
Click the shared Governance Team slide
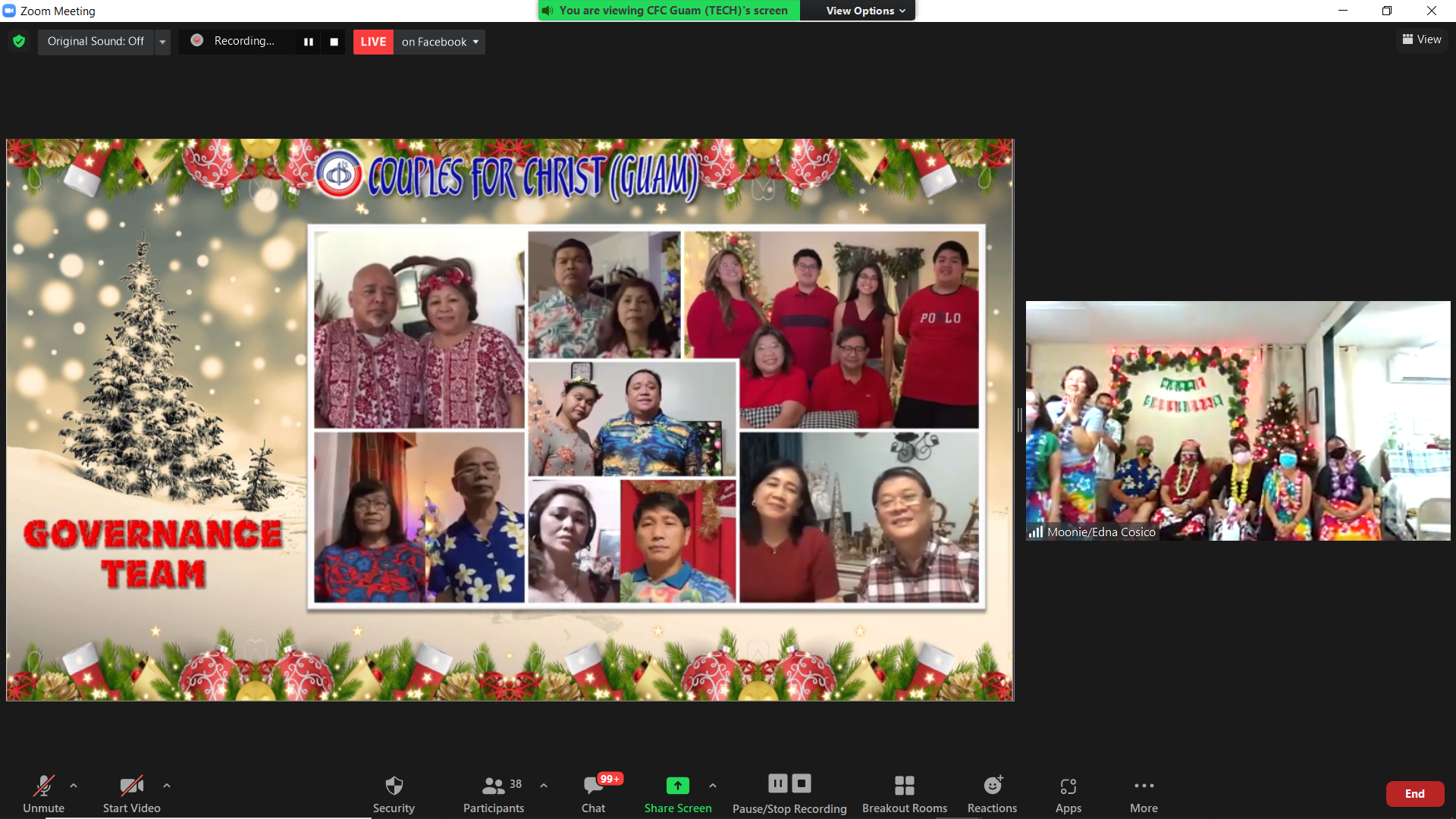click(510, 419)
